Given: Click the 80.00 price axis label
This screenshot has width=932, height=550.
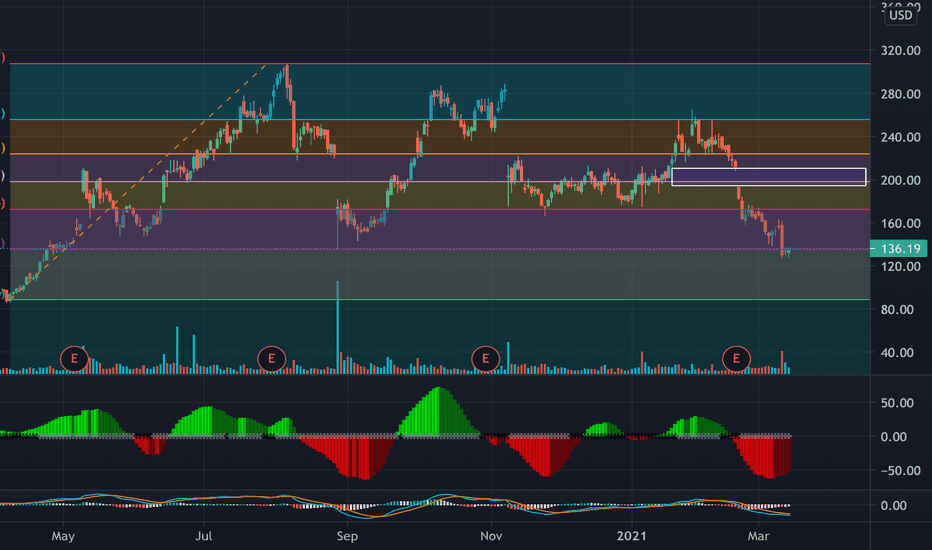Looking at the screenshot, I should pyautogui.click(x=897, y=310).
